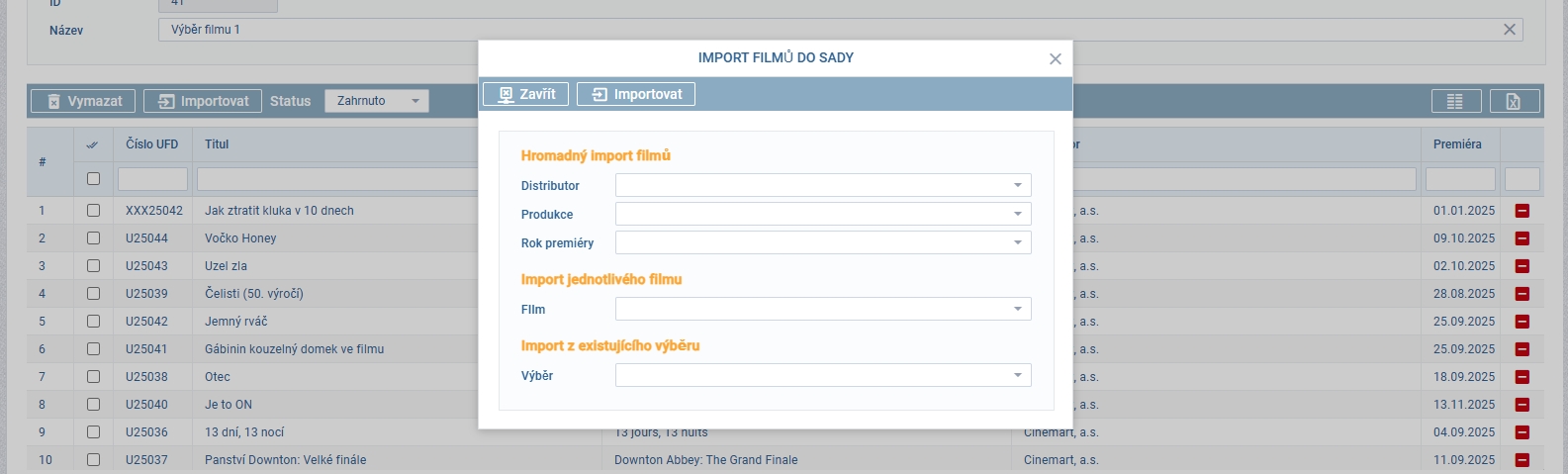Click the Excel export icon in the toolbar
1568x474 pixels.
pyautogui.click(x=1514, y=101)
